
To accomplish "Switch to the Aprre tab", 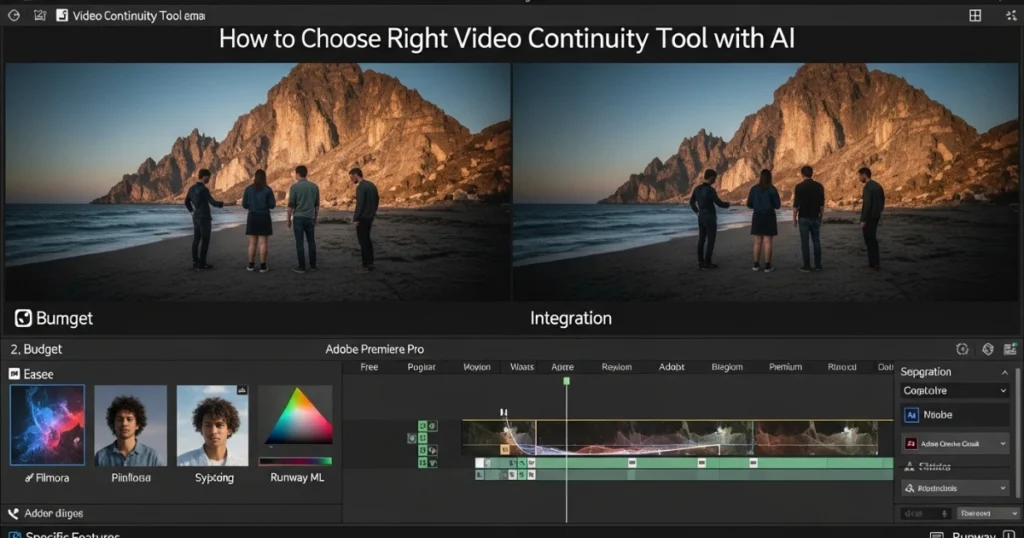I will (562, 367).
